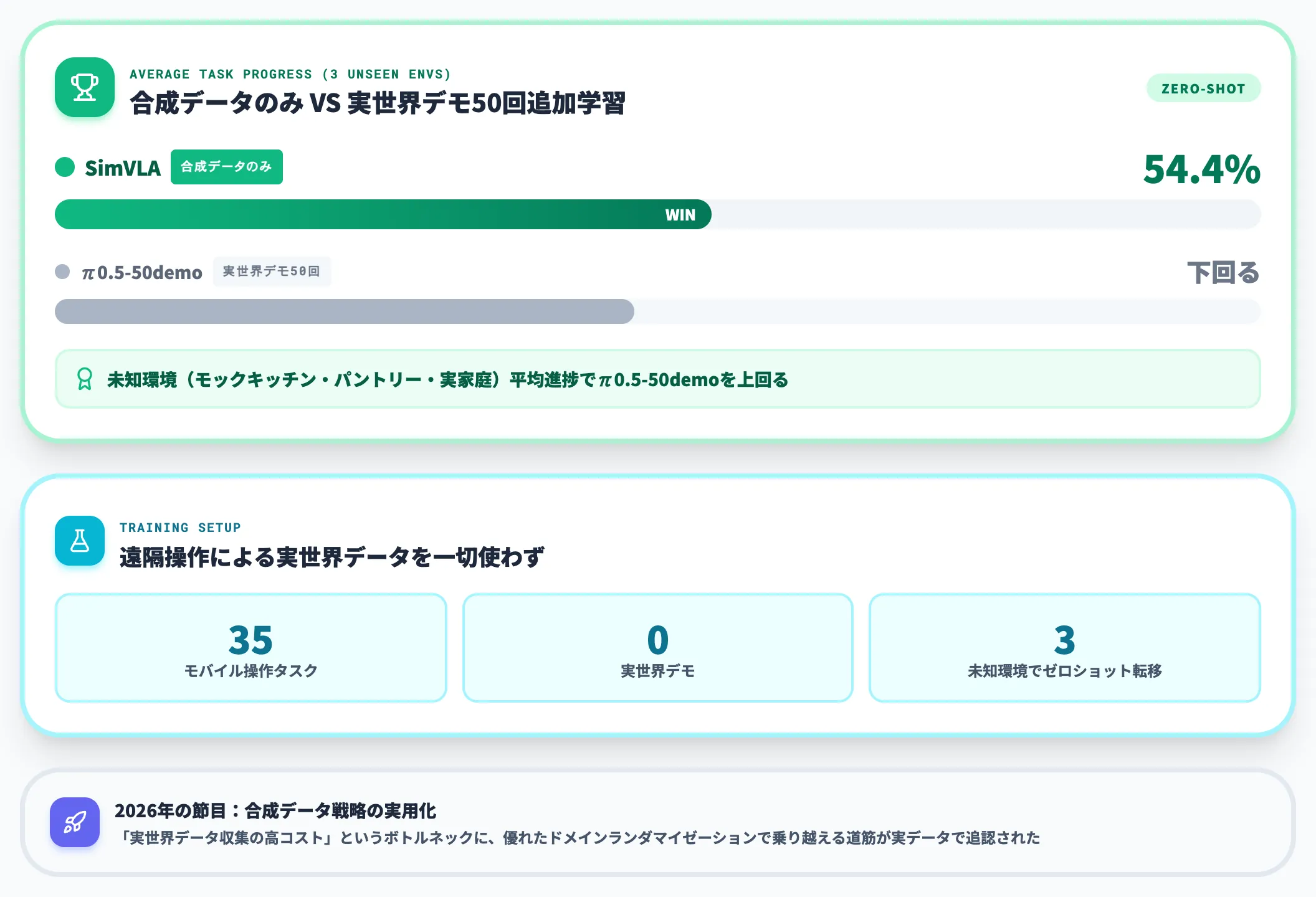Screen dimensions: 1316x897
Task: Click the gray dot beside π0.5-50demo
Action: [x=62, y=272]
